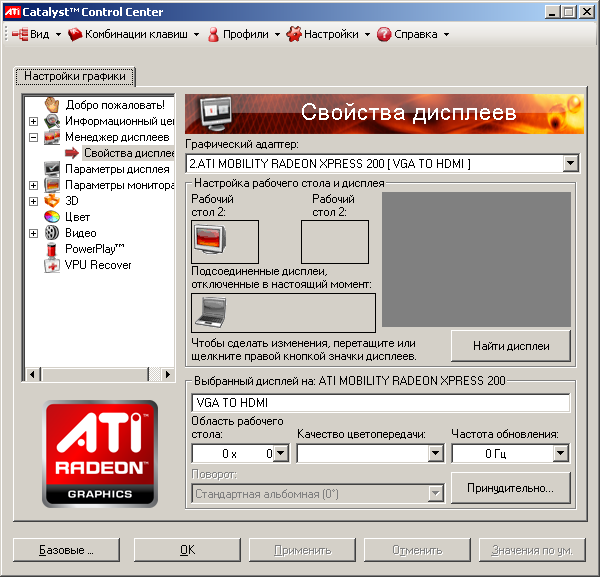This screenshot has width=600, height=577.
Task: Select PowerPlay tree item
Action: tap(95, 249)
